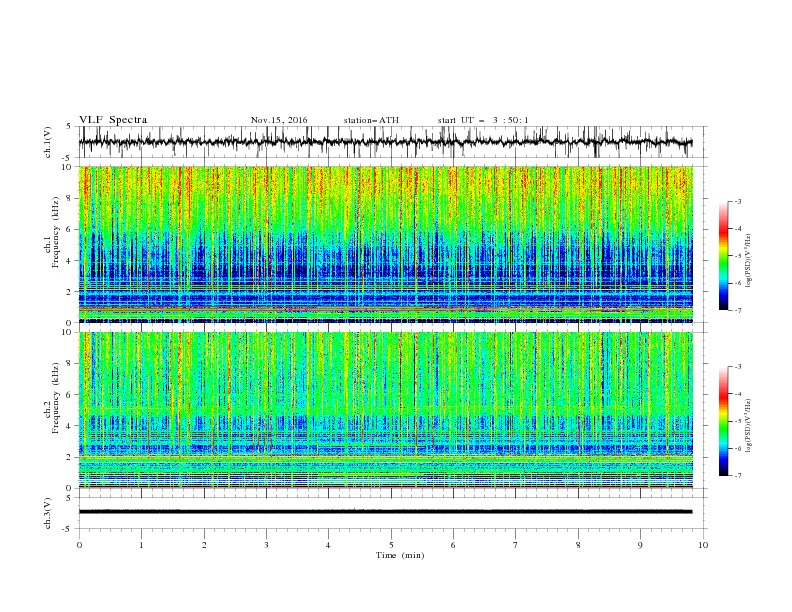Click the "-7" tick on the lower colorbar
The width and height of the screenshot is (792, 612).
click(x=737, y=475)
